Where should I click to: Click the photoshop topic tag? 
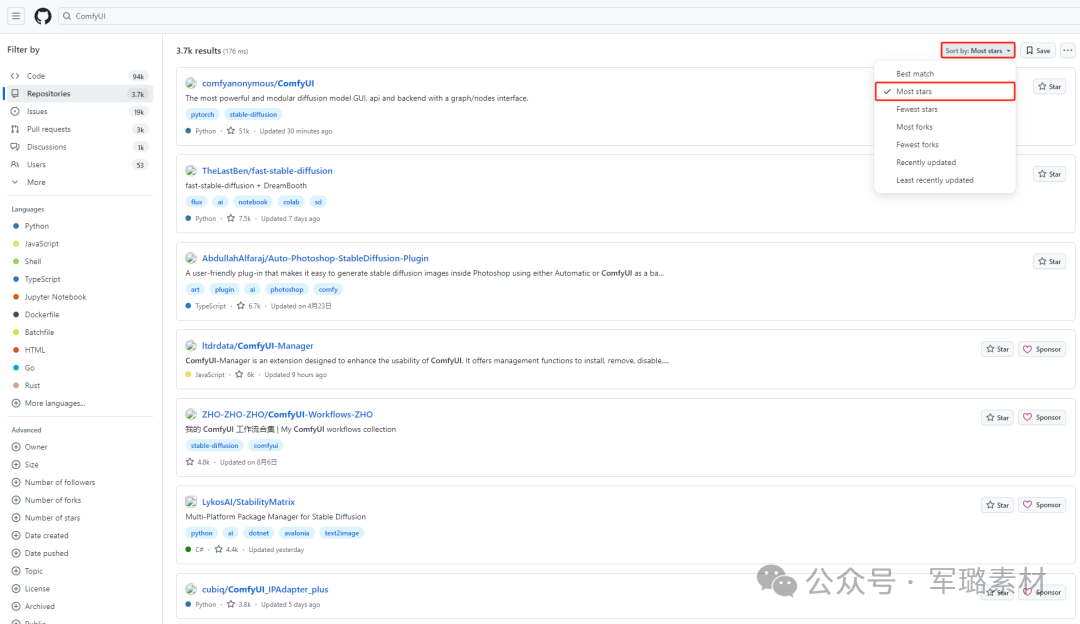click(x=287, y=289)
